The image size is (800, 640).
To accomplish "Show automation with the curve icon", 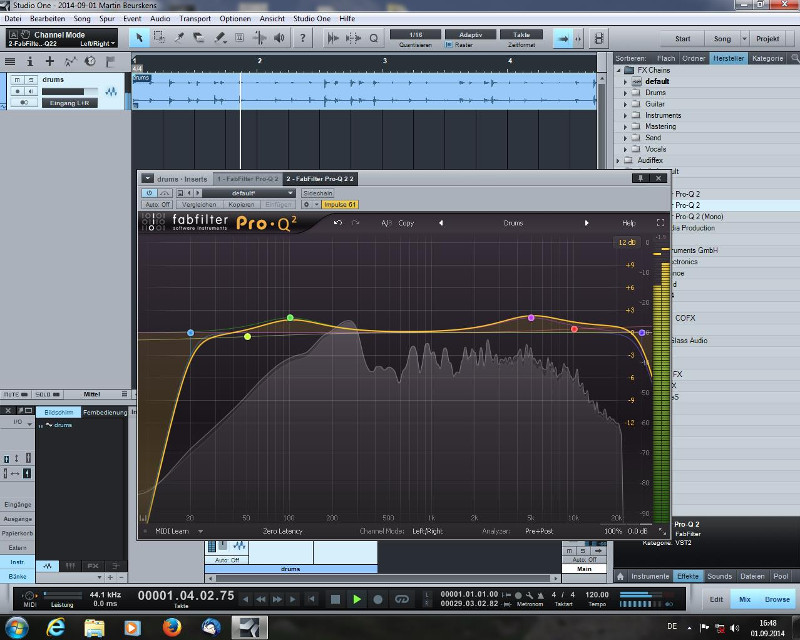I will click(x=70, y=62).
